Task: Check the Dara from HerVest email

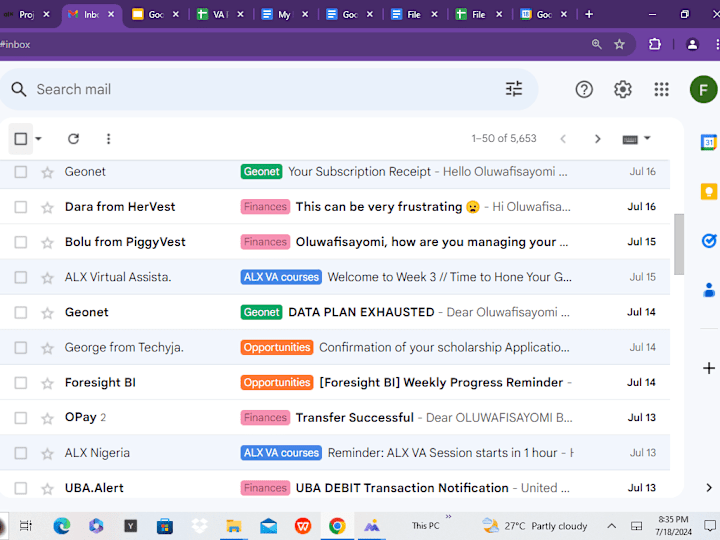Action: [21, 207]
